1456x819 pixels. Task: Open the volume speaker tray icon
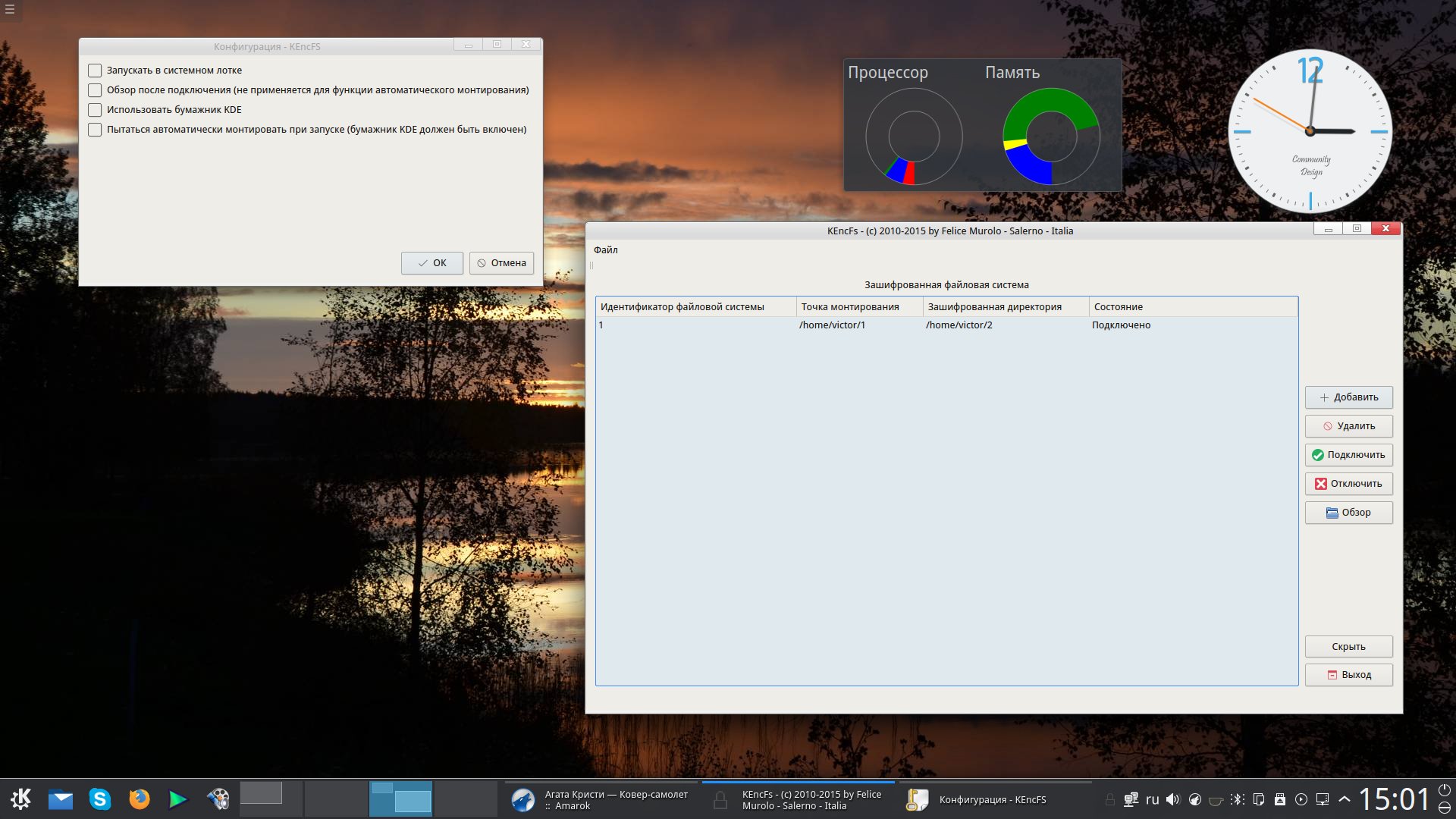pyautogui.click(x=1173, y=799)
